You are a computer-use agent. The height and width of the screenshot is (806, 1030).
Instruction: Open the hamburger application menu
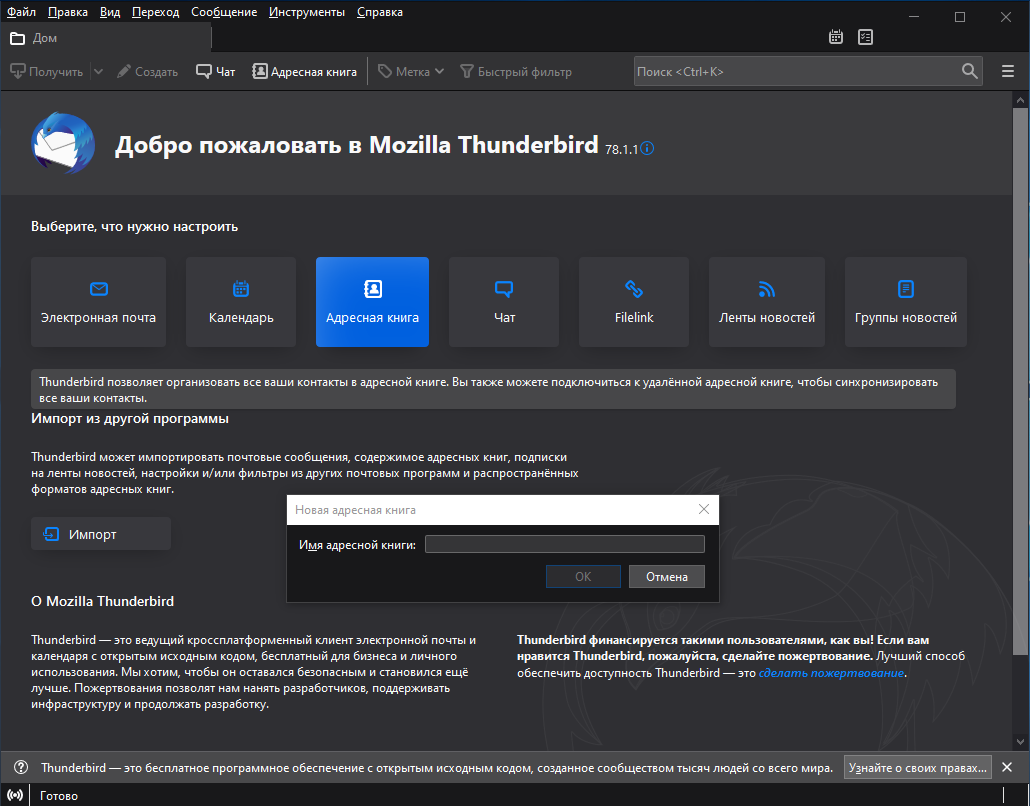(x=1008, y=71)
